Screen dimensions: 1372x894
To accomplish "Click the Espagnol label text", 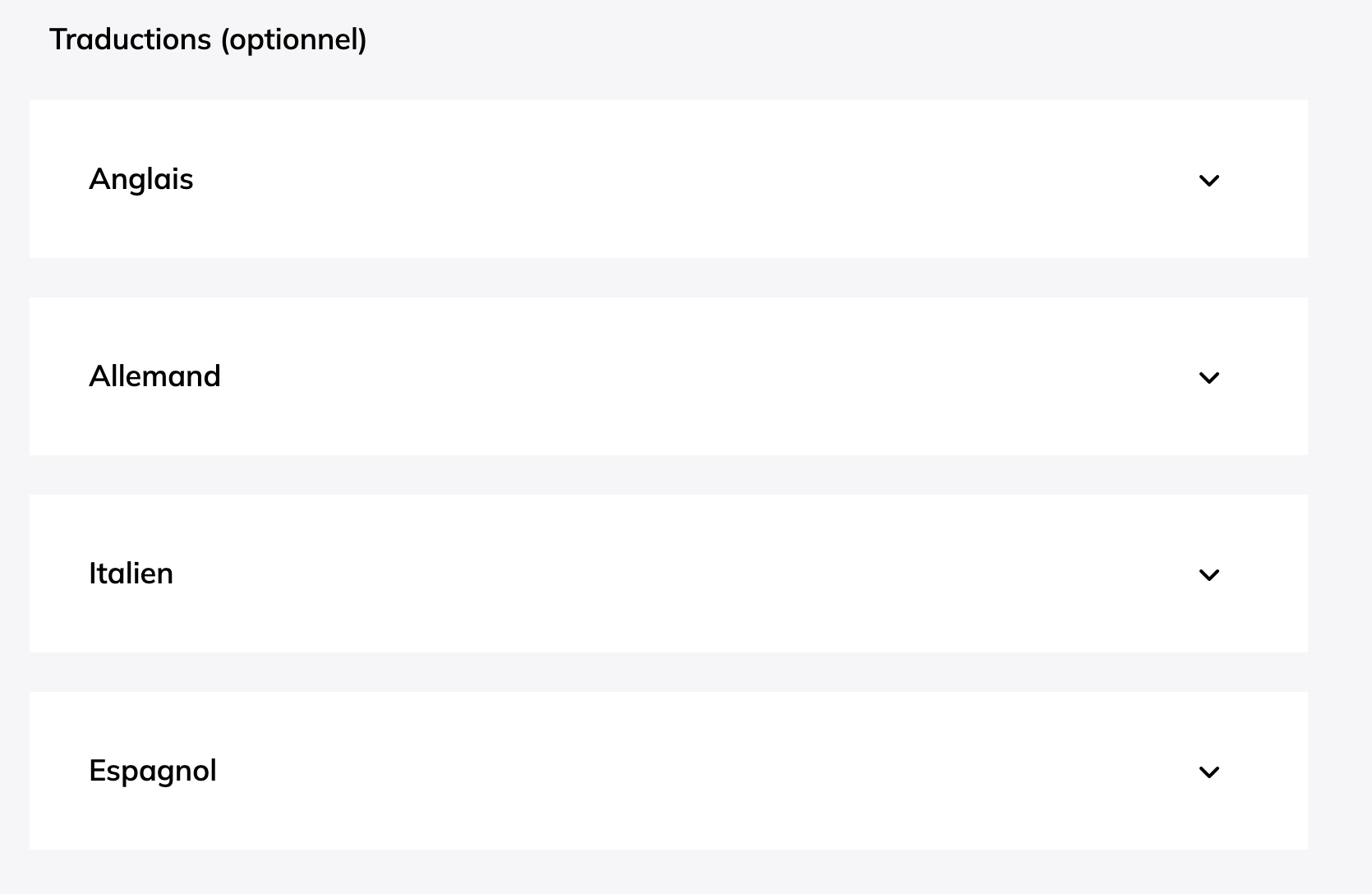I will [152, 772].
